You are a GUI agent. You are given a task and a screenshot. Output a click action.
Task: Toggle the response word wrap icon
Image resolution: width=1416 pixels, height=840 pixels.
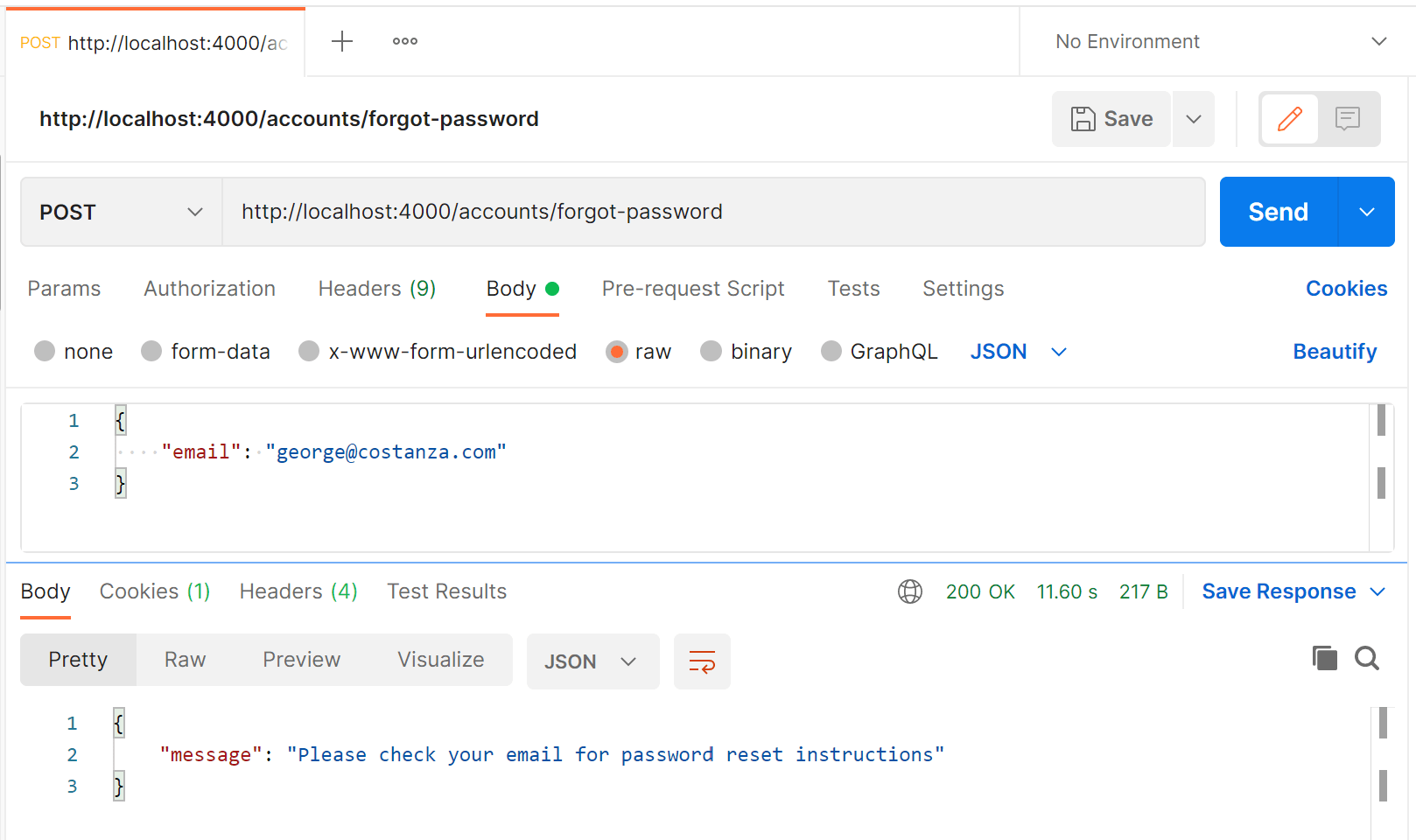coord(702,661)
